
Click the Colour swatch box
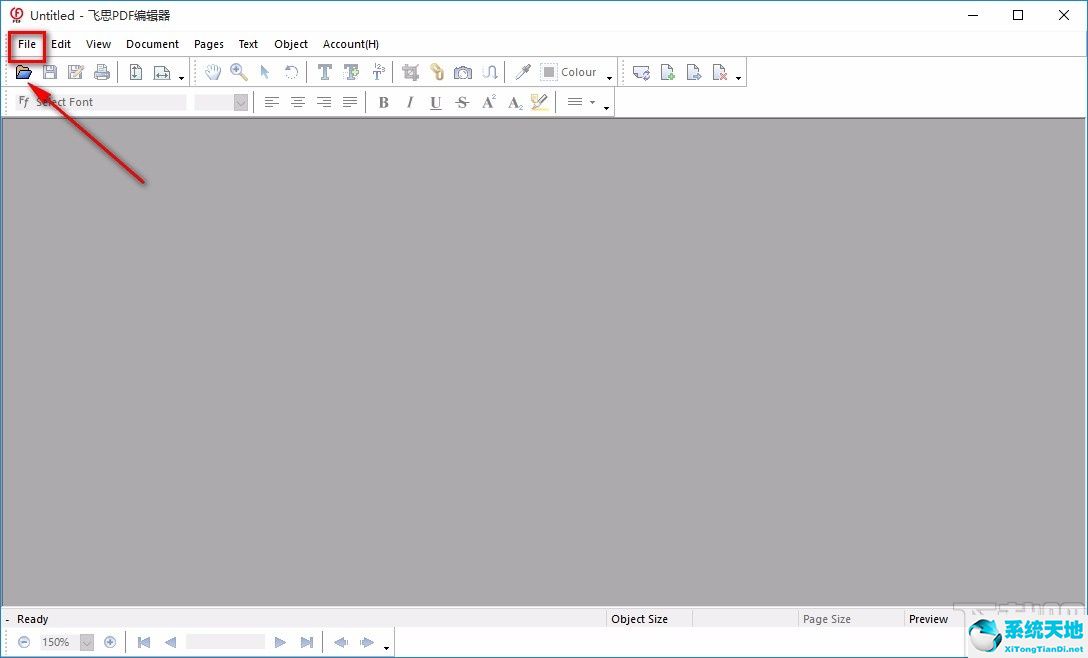pos(549,72)
